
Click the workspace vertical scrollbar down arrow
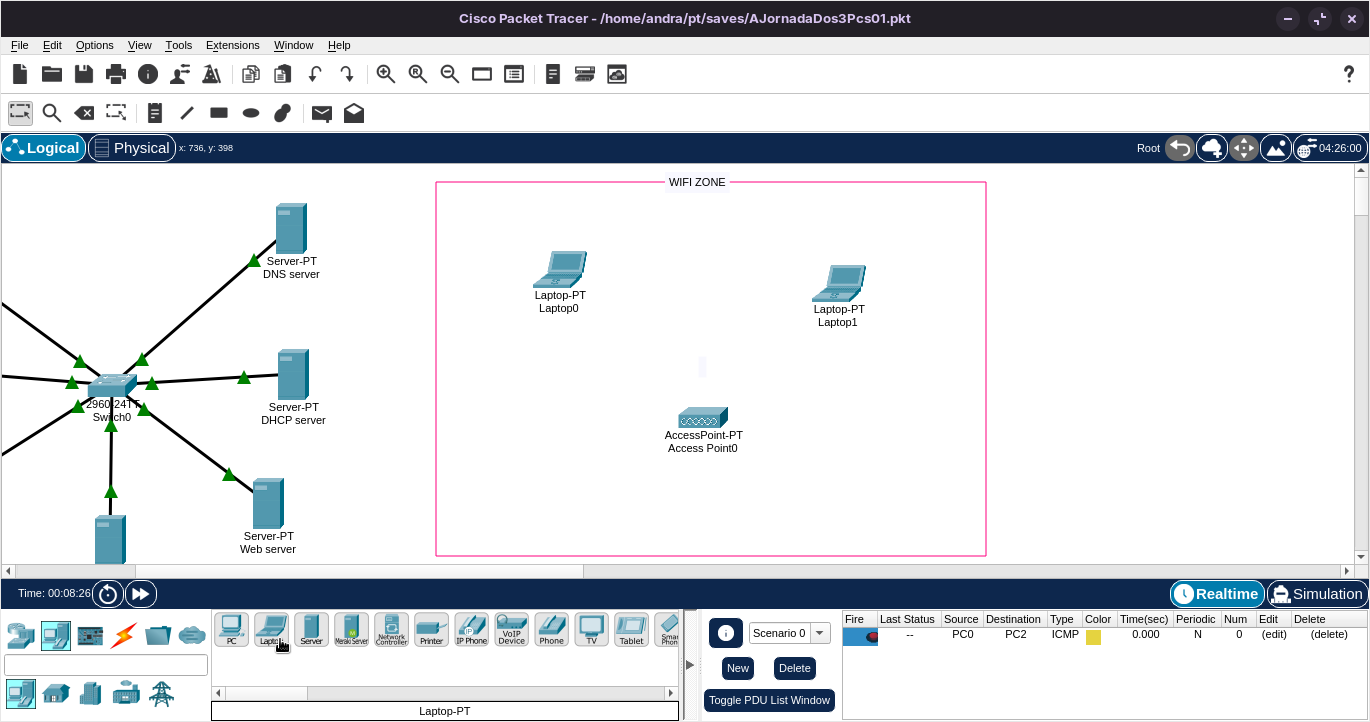click(x=1361, y=557)
